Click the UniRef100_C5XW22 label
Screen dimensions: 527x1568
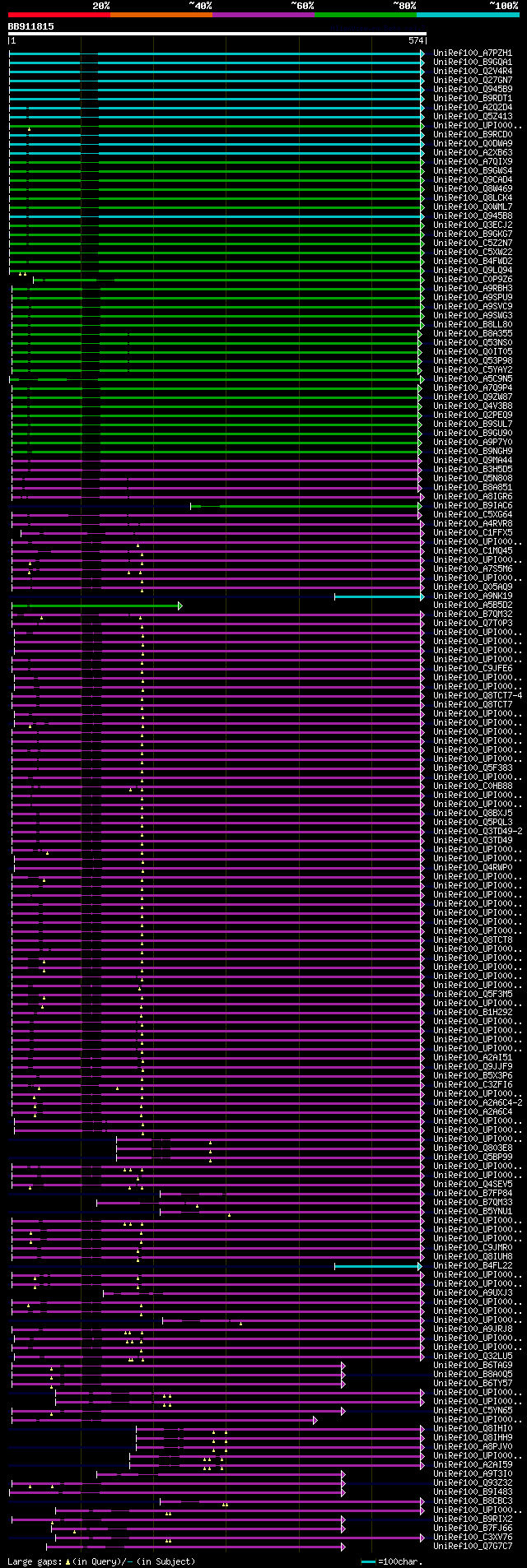click(x=473, y=252)
